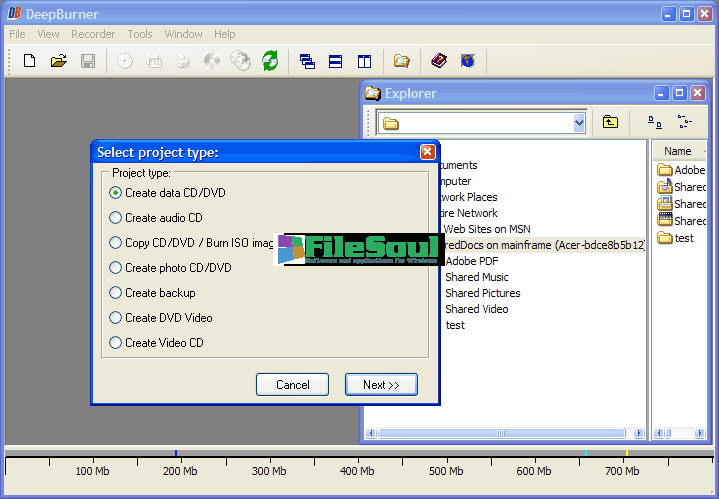
Task: Select Shared Music in folder tree
Action: point(476,277)
